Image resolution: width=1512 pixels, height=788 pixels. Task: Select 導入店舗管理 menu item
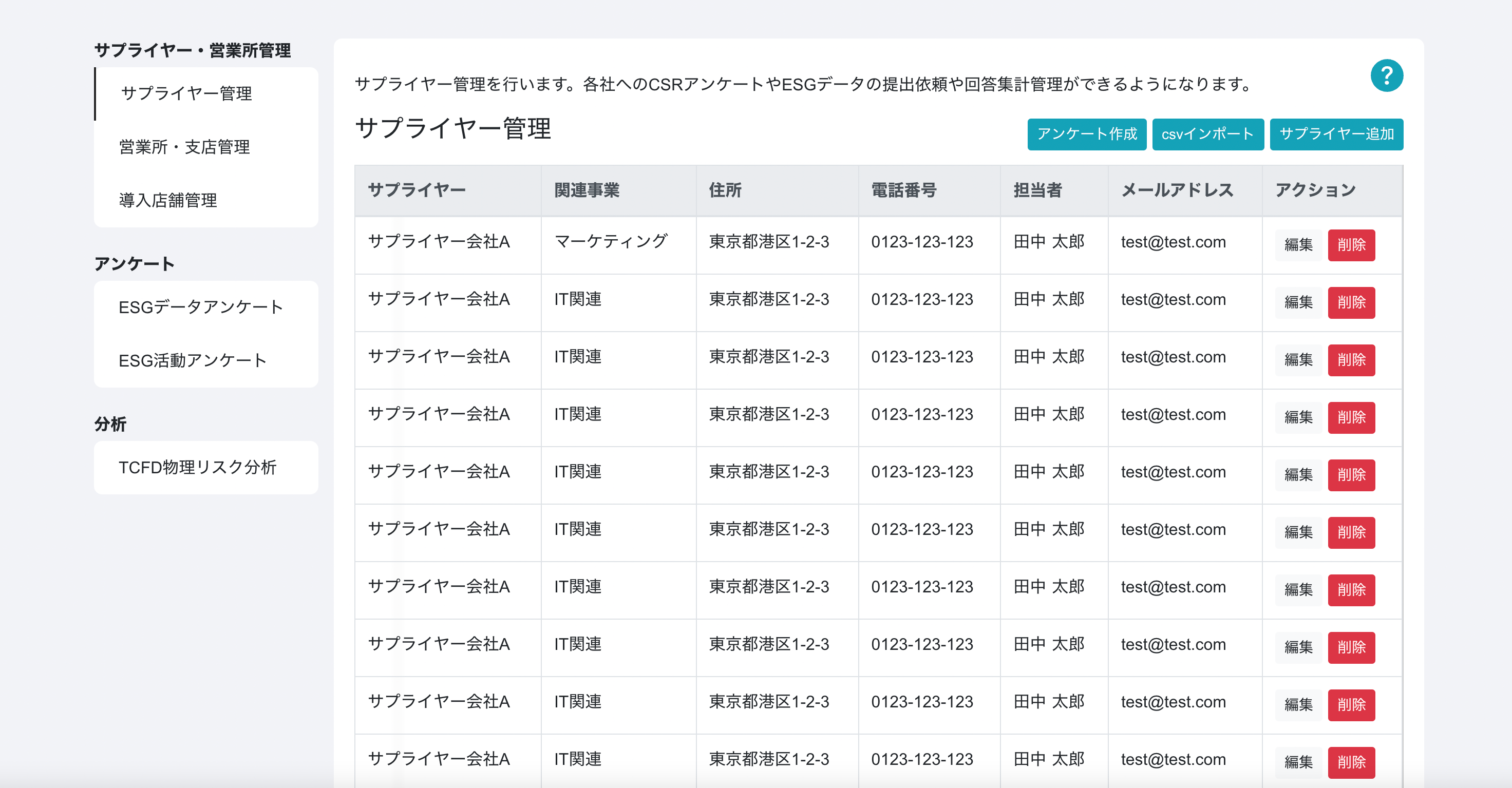click(168, 200)
